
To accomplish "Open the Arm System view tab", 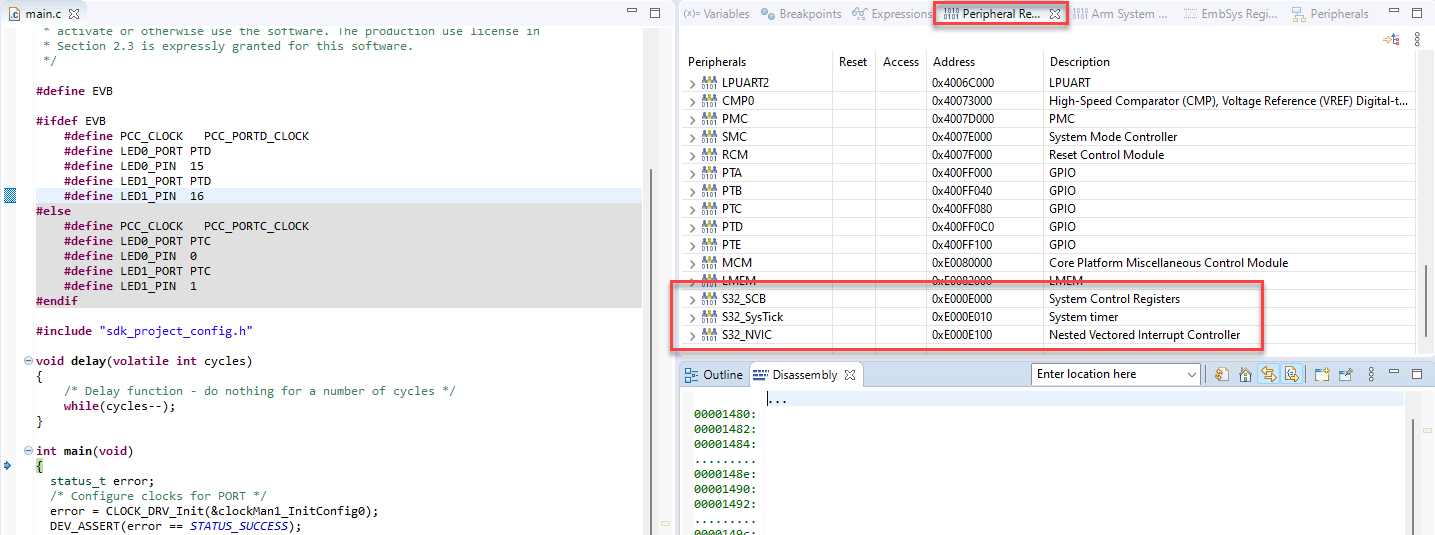I will [1120, 14].
